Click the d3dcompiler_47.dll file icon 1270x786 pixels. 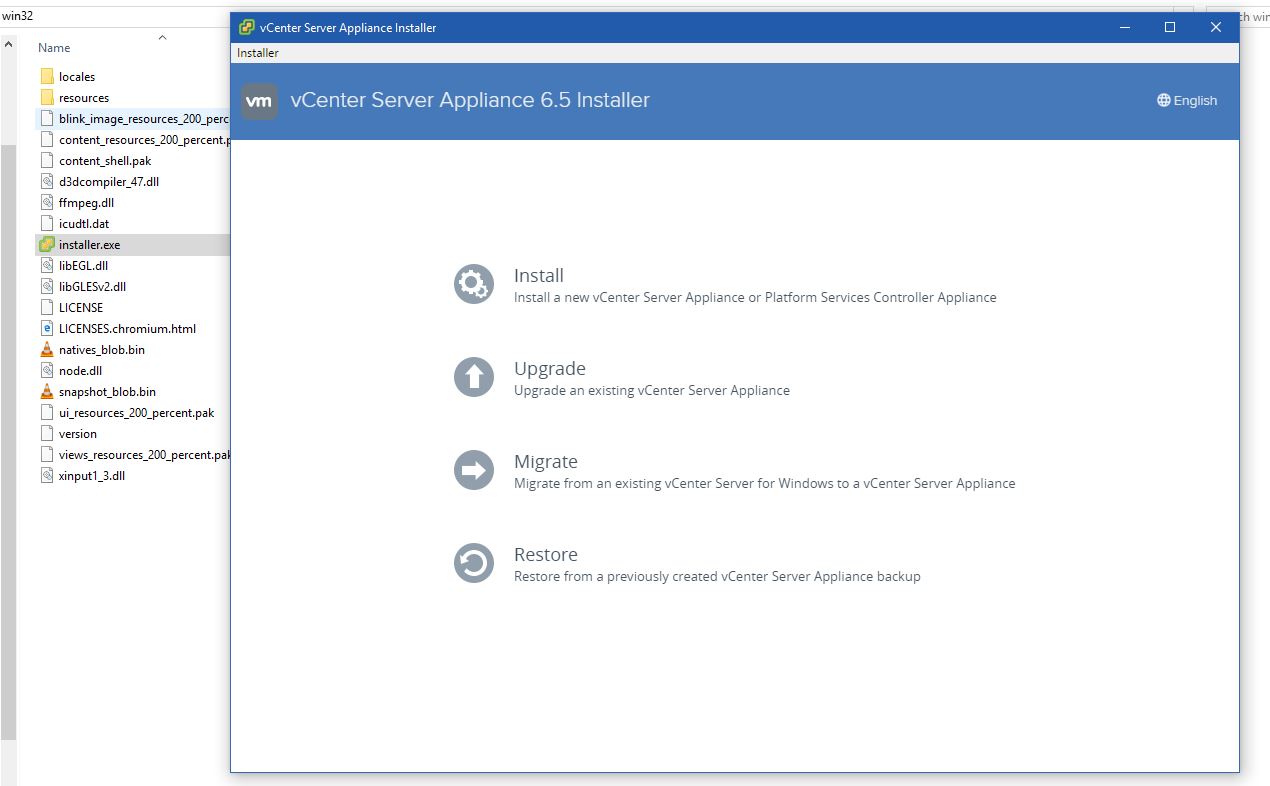click(x=47, y=181)
